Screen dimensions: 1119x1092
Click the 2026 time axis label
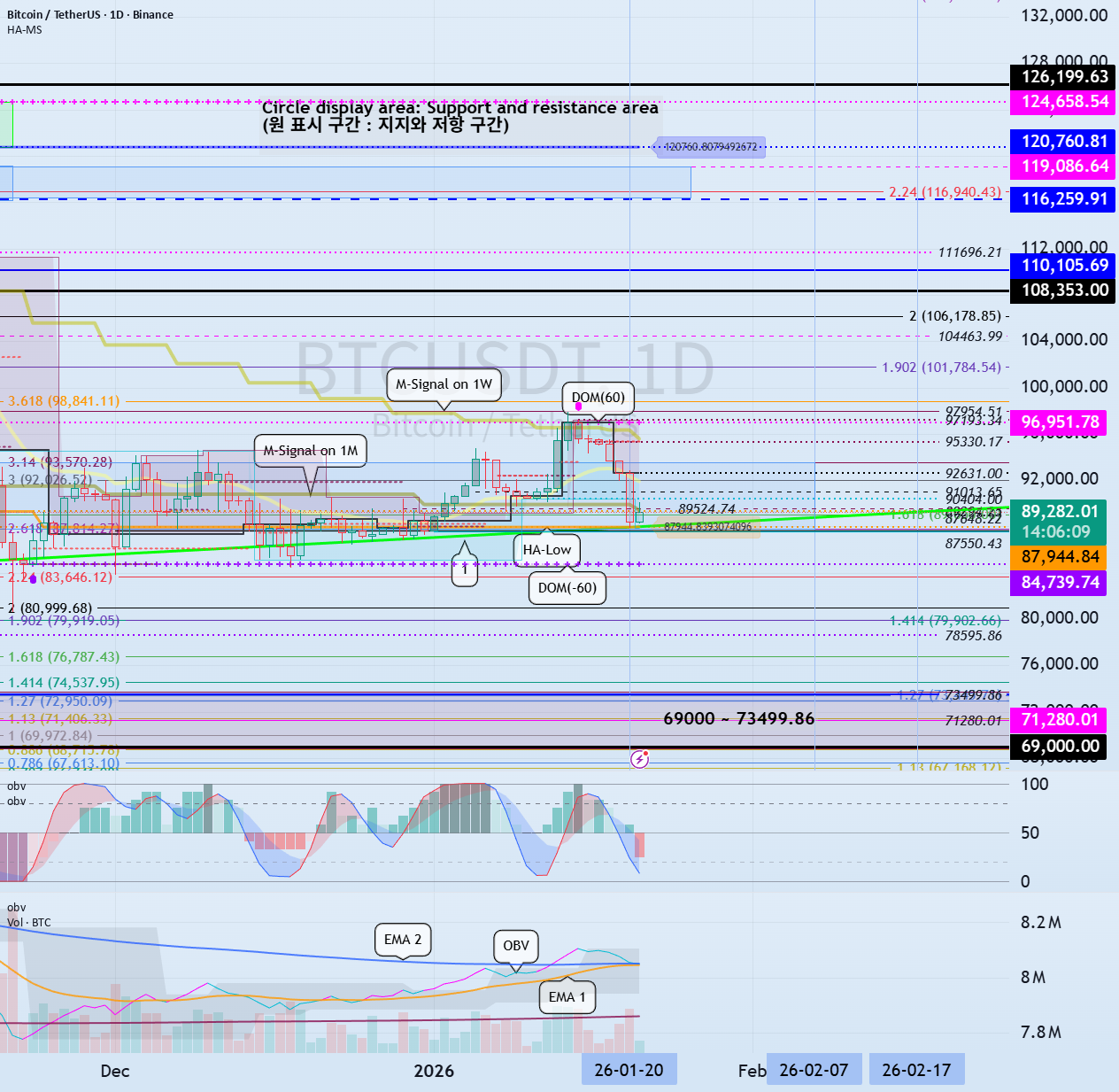click(434, 1071)
